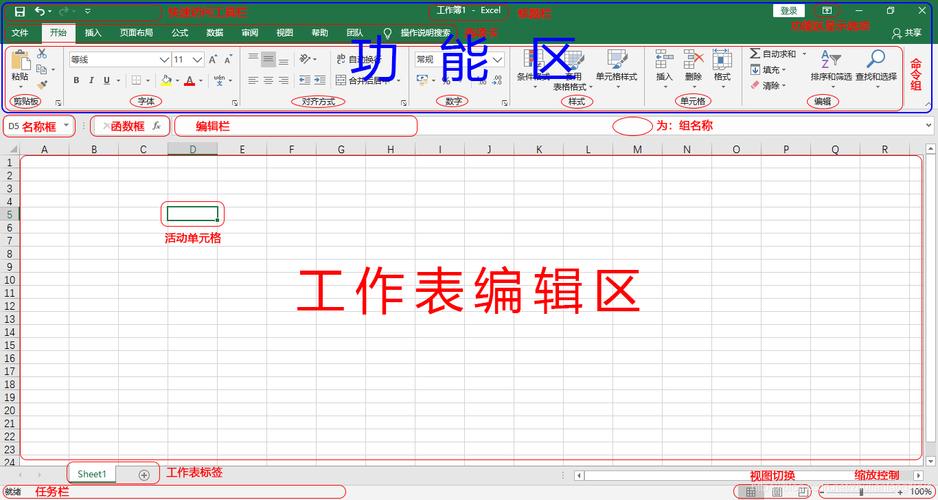Switch to the 公式 ribbon tab

(179, 33)
